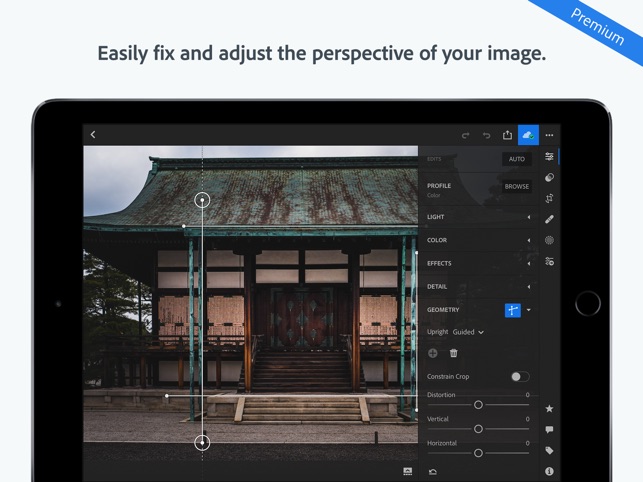Open the star rating panel icon

point(549,409)
